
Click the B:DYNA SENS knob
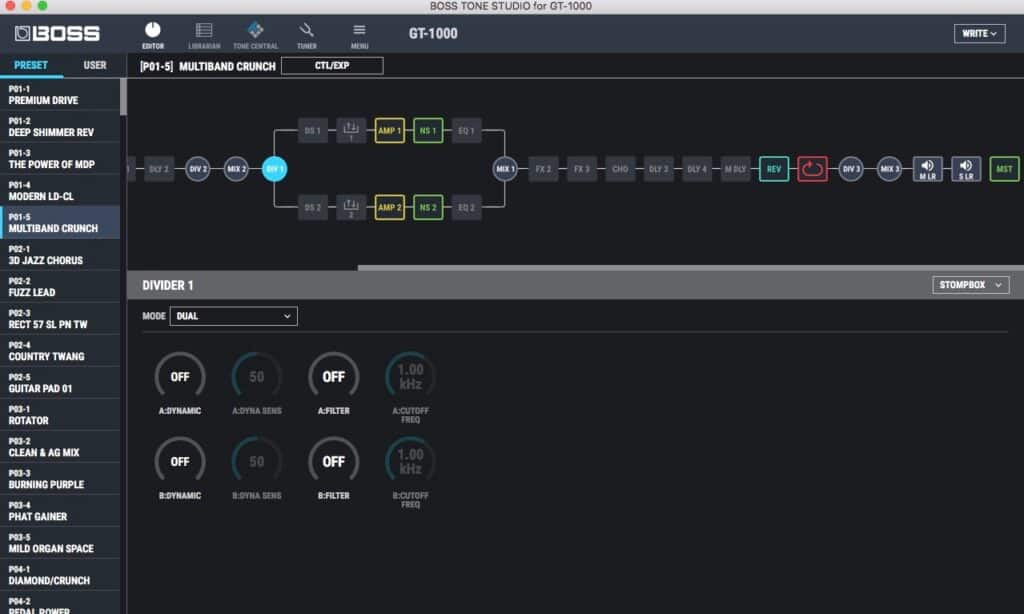click(257, 462)
